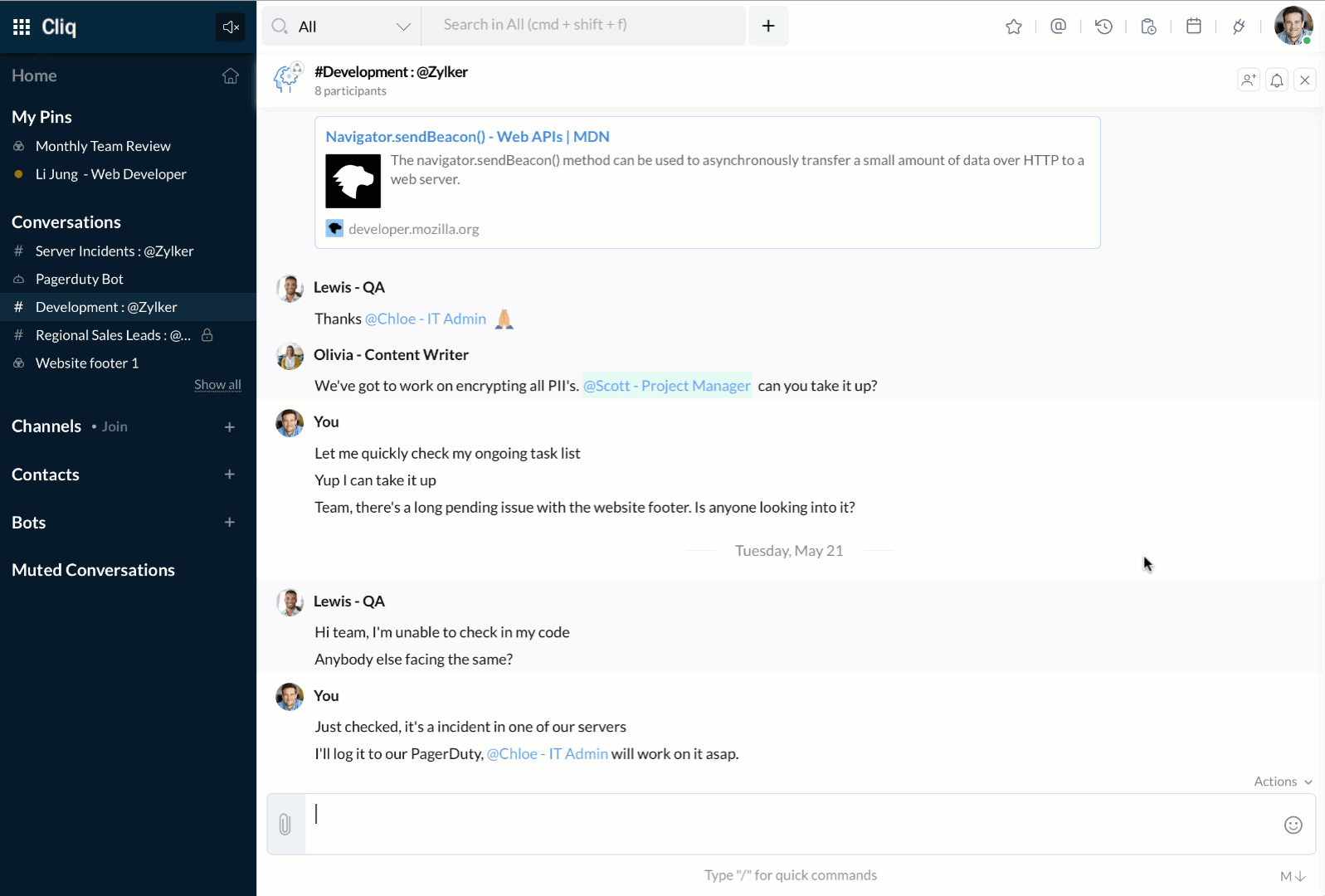Open Olivia - Content Writer avatar
This screenshot has width=1325, height=896.
(x=290, y=356)
